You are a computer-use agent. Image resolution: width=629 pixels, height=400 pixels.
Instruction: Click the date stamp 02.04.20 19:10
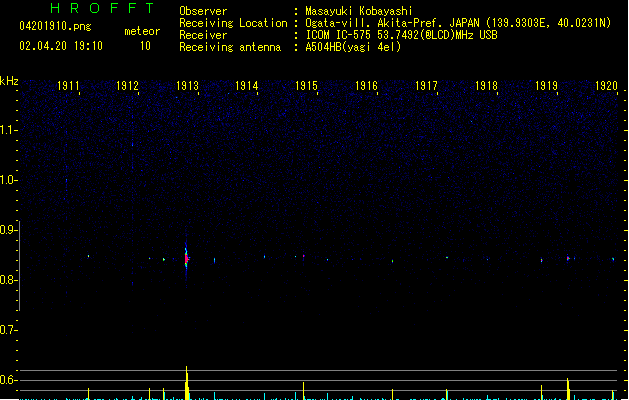point(61,46)
